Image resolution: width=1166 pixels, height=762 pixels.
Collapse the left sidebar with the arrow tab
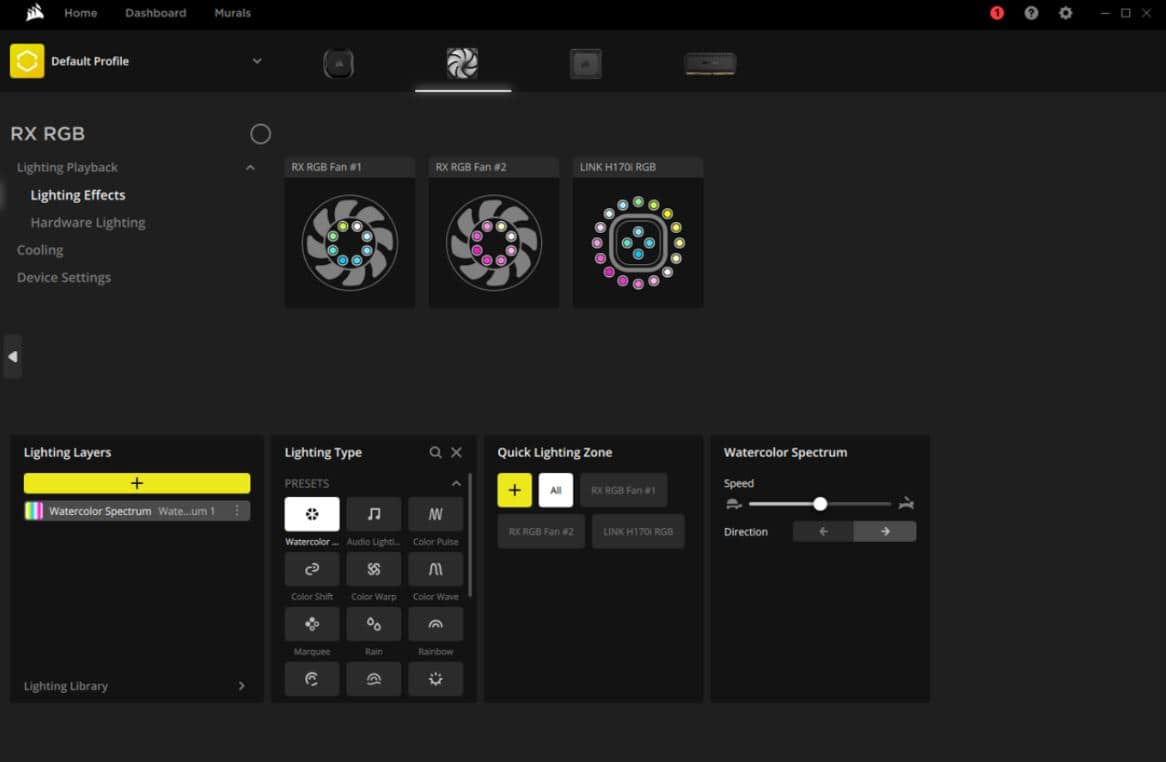(x=13, y=356)
